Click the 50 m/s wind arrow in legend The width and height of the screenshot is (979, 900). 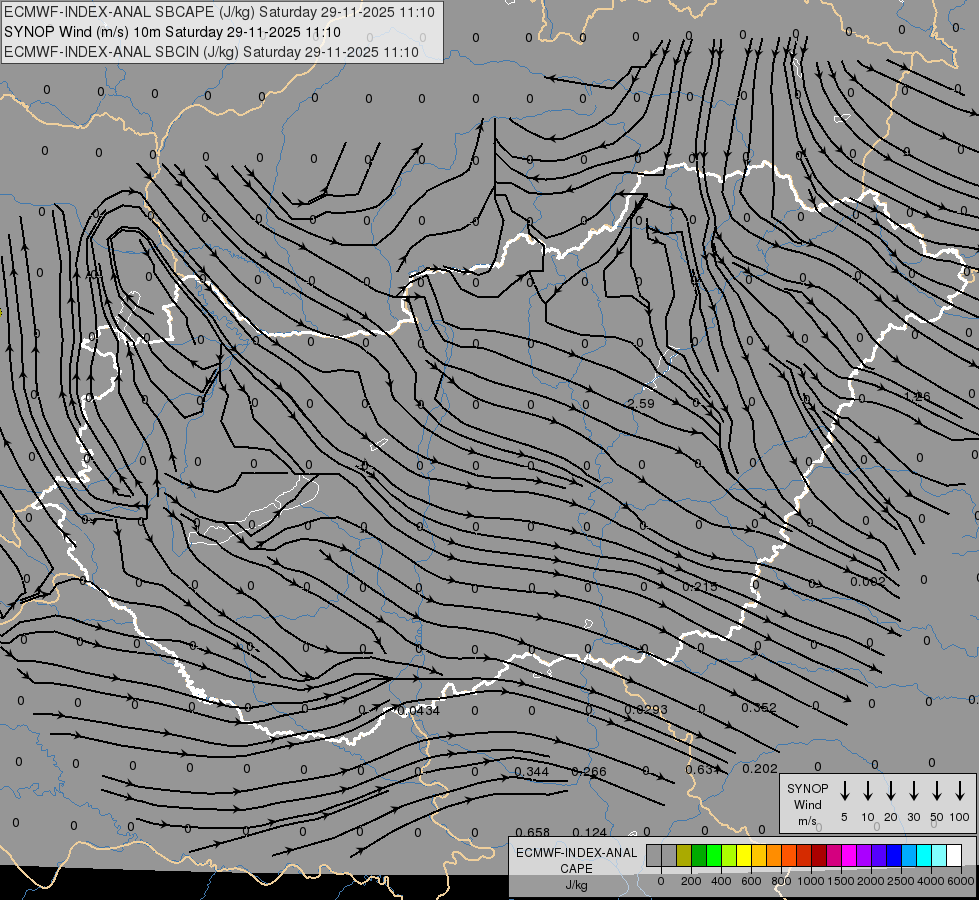tap(937, 790)
